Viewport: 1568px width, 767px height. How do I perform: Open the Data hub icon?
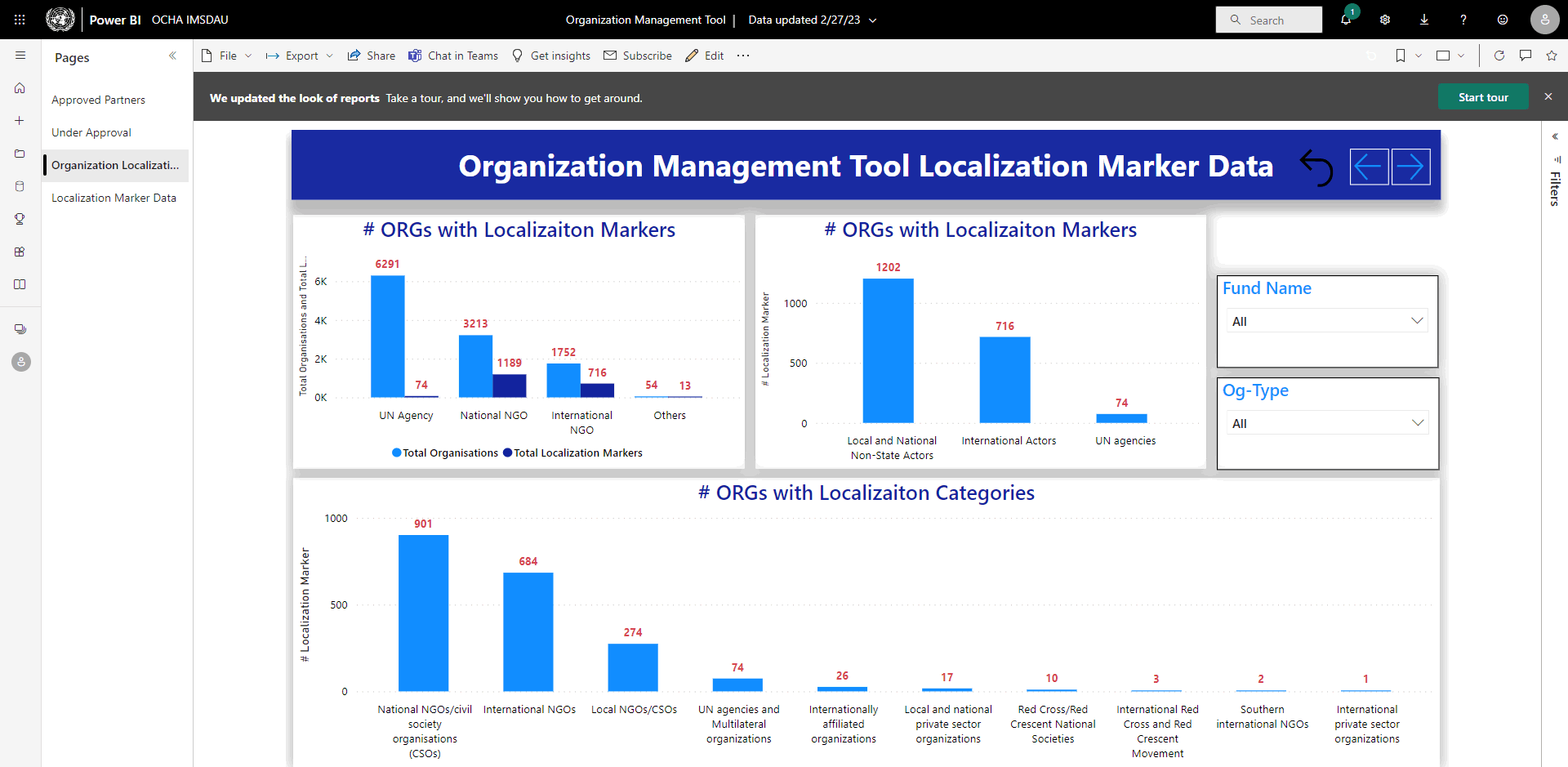(20, 186)
